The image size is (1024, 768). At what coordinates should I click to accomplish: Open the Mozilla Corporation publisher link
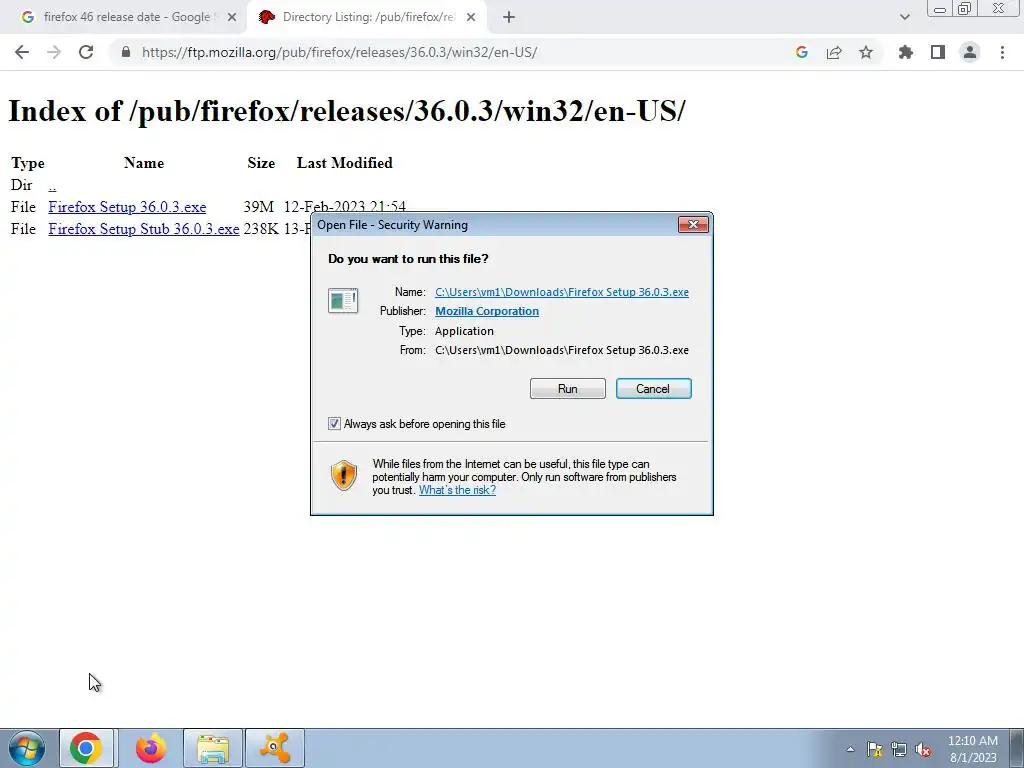[x=487, y=312]
